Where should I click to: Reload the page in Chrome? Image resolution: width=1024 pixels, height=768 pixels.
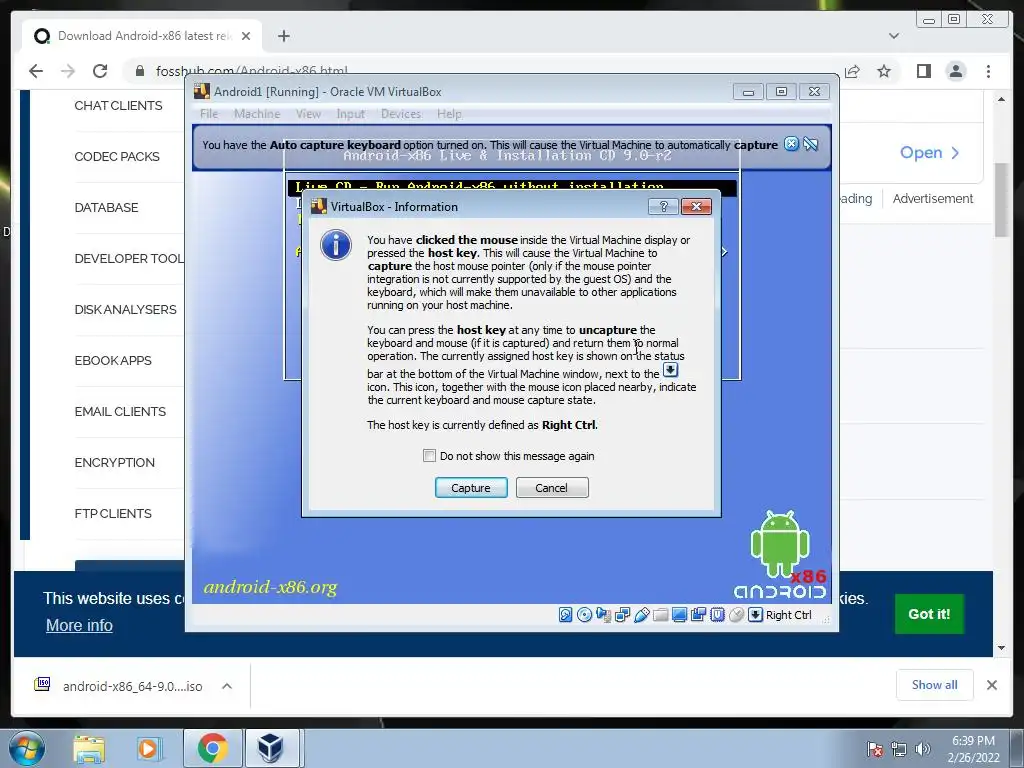tap(100, 71)
